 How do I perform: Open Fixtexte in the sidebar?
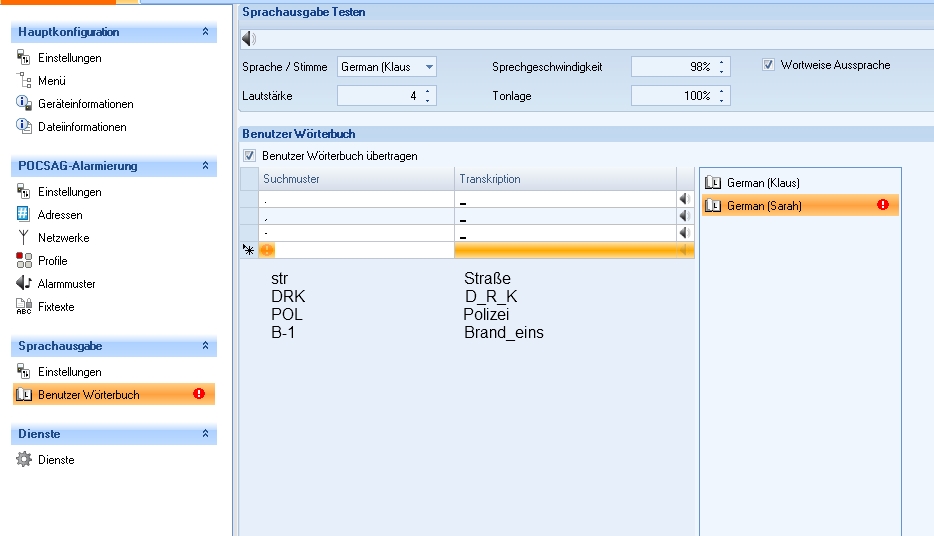click(x=56, y=307)
